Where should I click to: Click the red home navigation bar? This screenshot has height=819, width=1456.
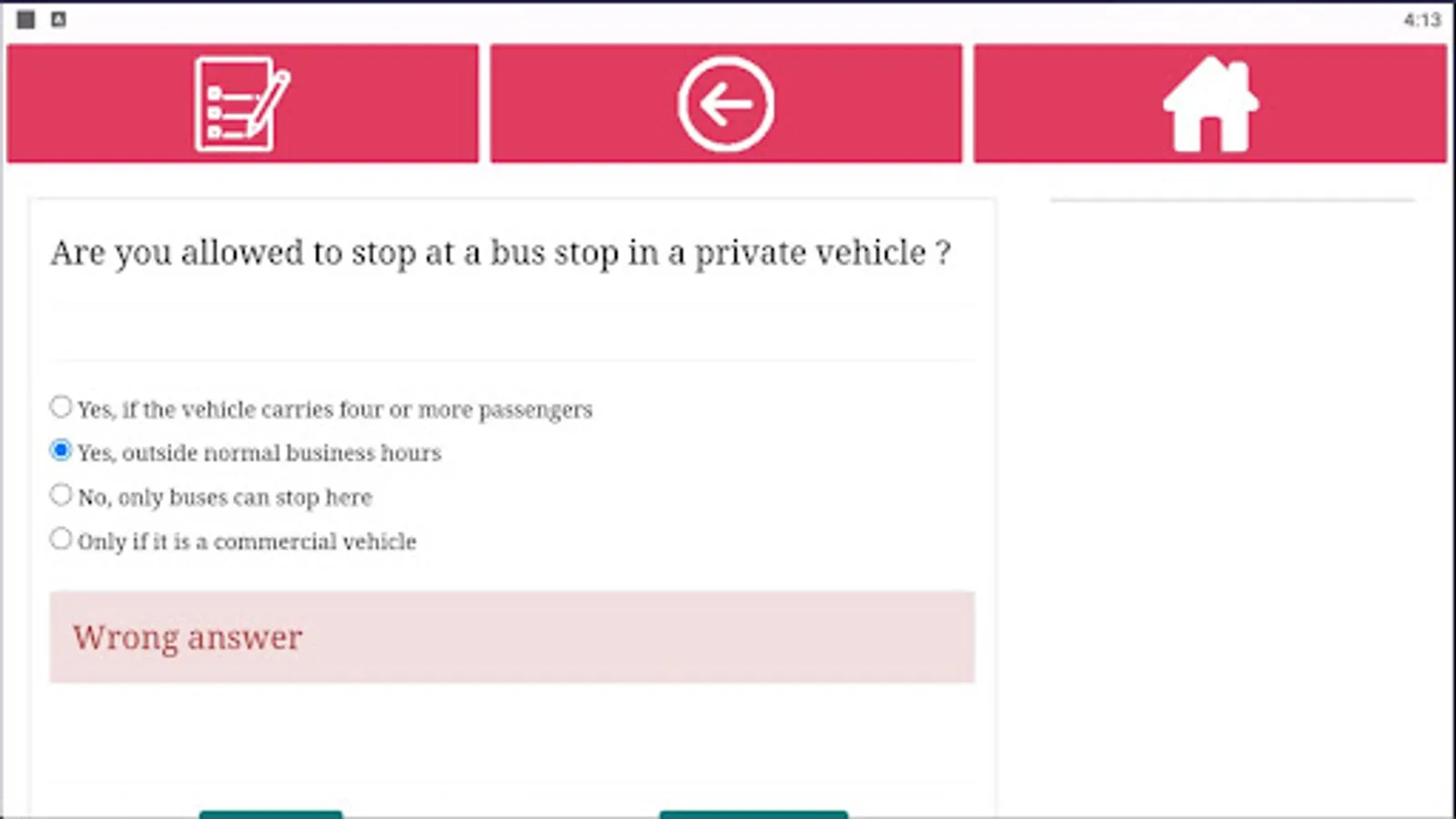click(1212, 103)
